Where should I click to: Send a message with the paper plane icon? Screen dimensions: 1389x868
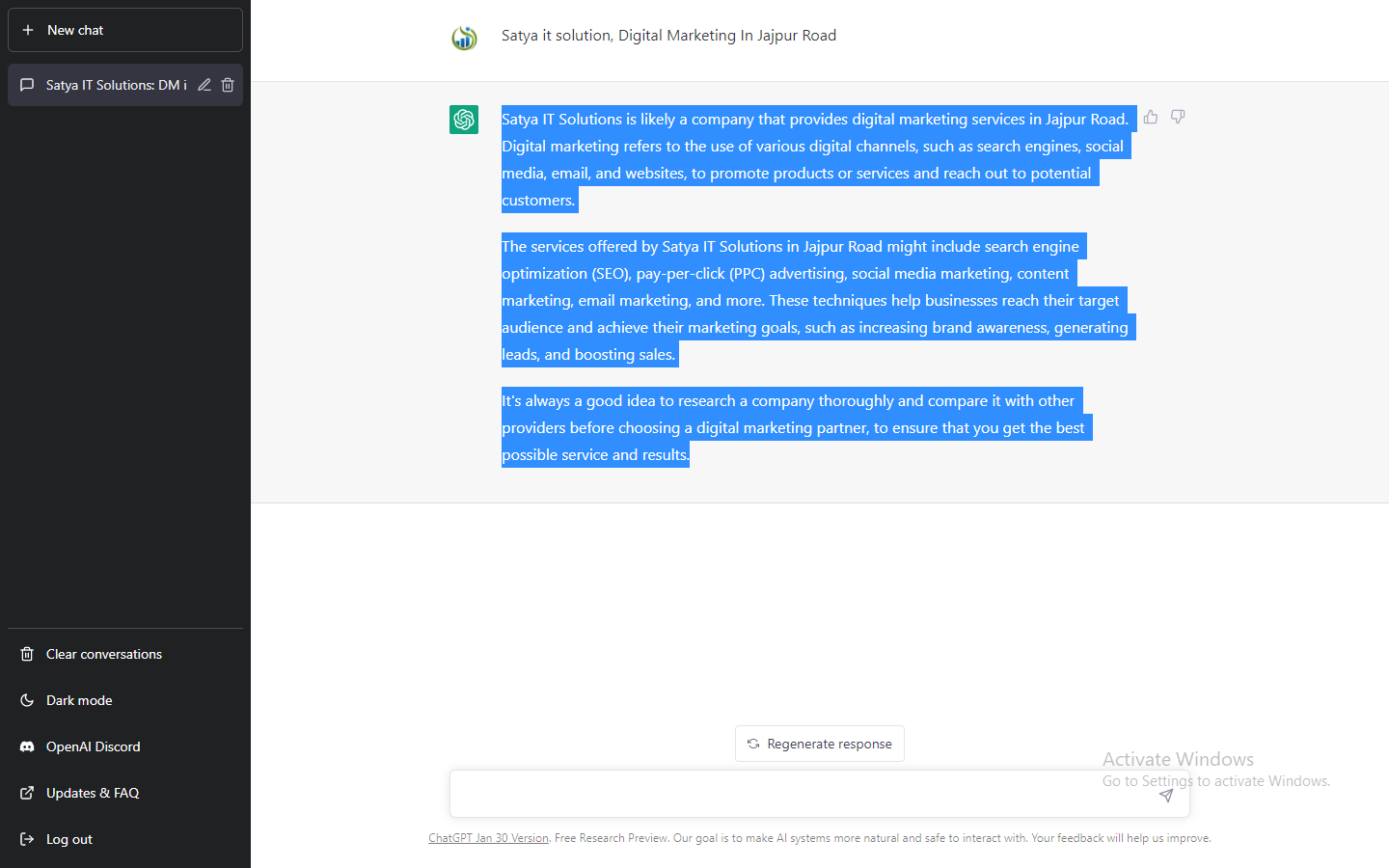coord(1165,795)
